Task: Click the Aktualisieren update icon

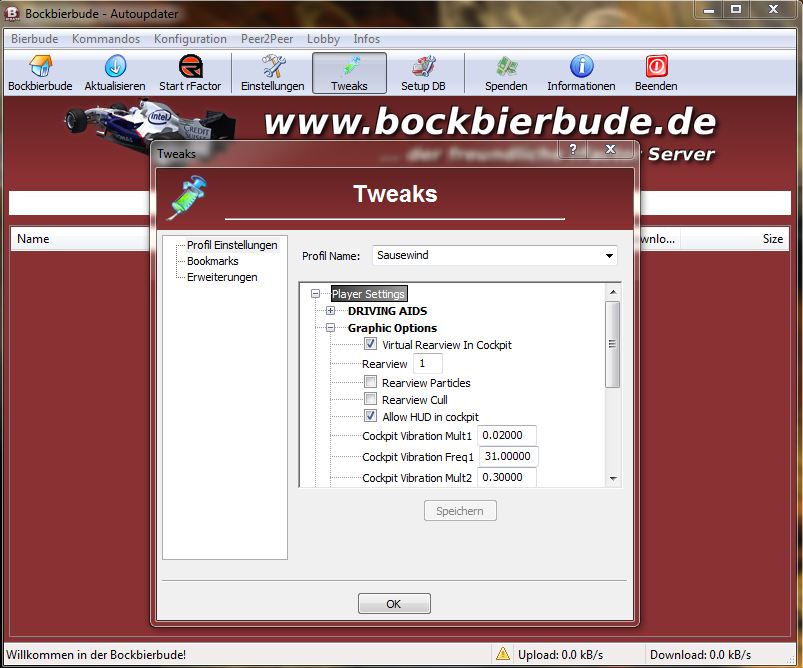Action: [x=115, y=67]
